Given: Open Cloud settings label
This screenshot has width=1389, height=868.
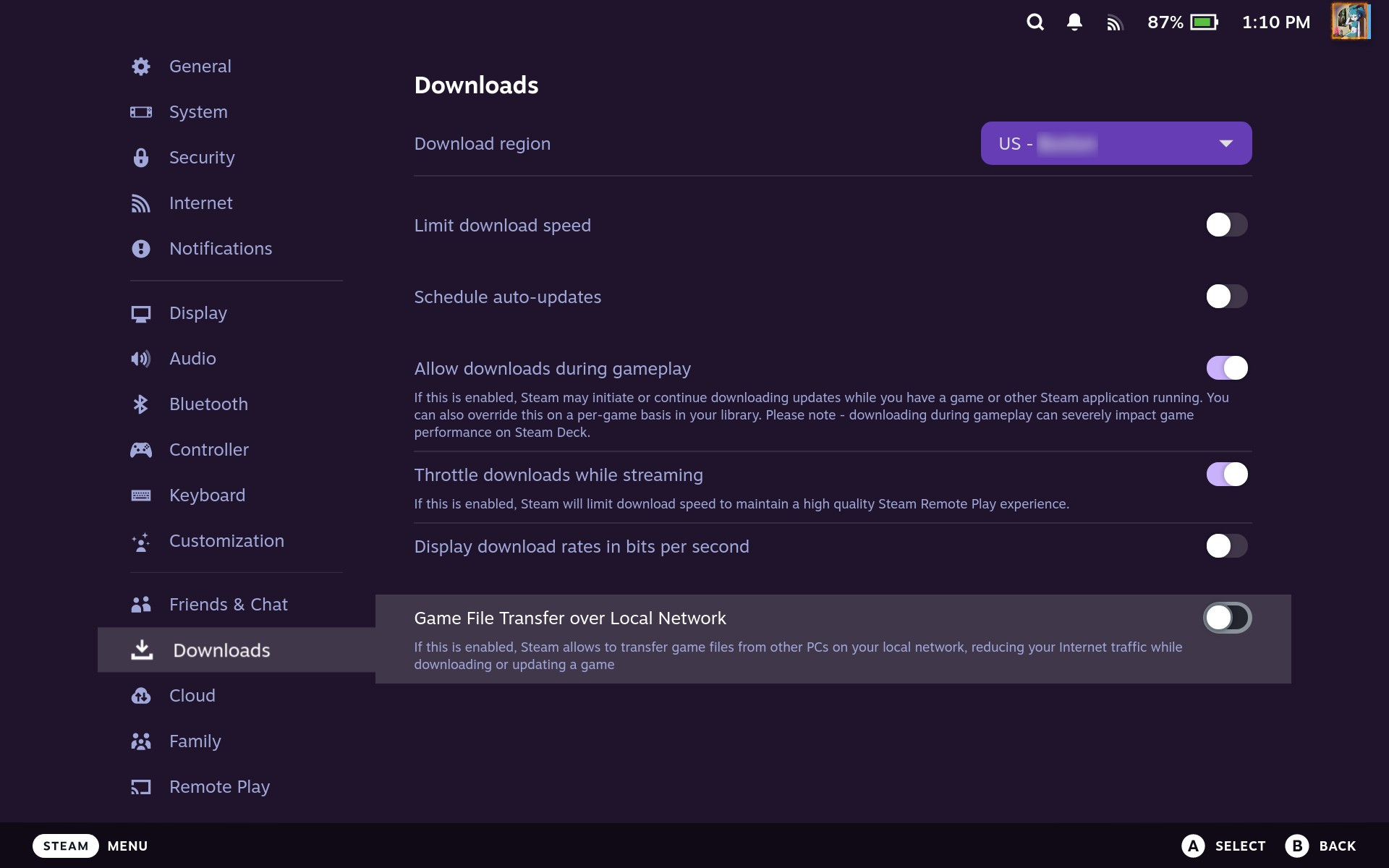Looking at the screenshot, I should (x=192, y=696).
